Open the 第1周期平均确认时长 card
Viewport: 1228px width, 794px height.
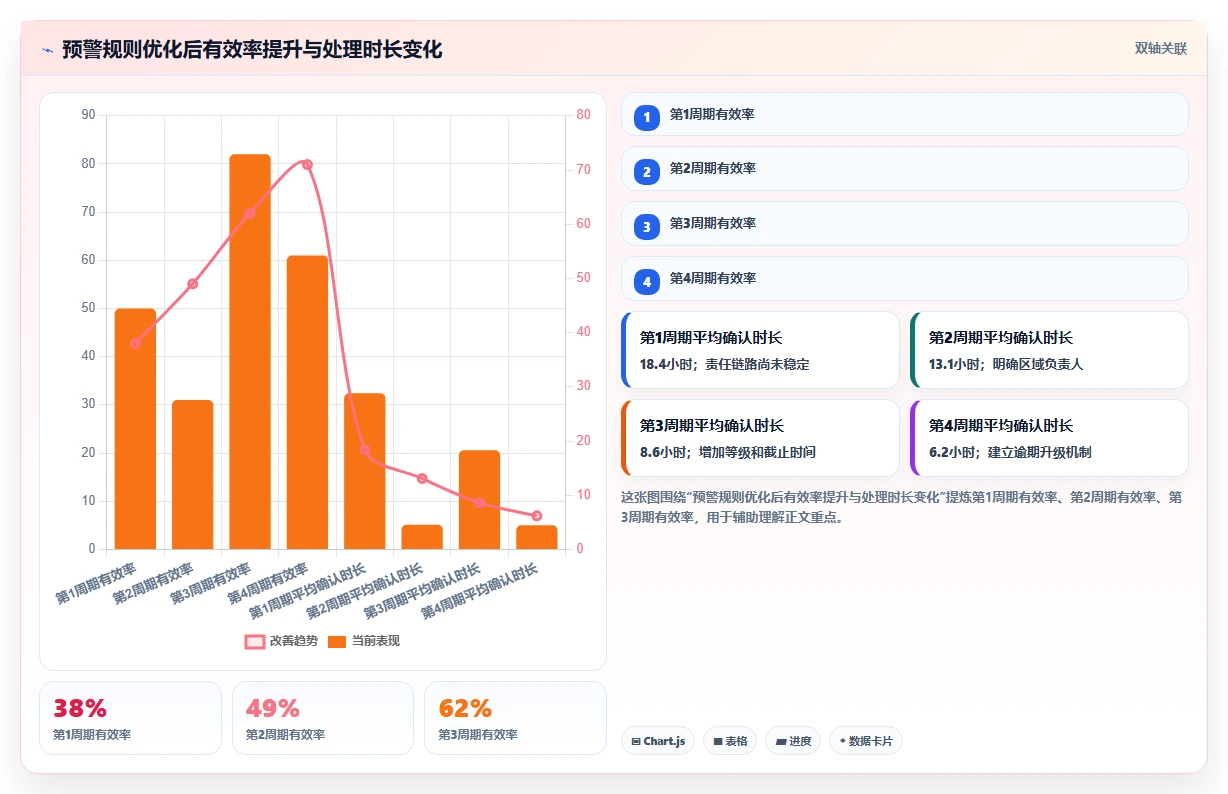tap(760, 350)
